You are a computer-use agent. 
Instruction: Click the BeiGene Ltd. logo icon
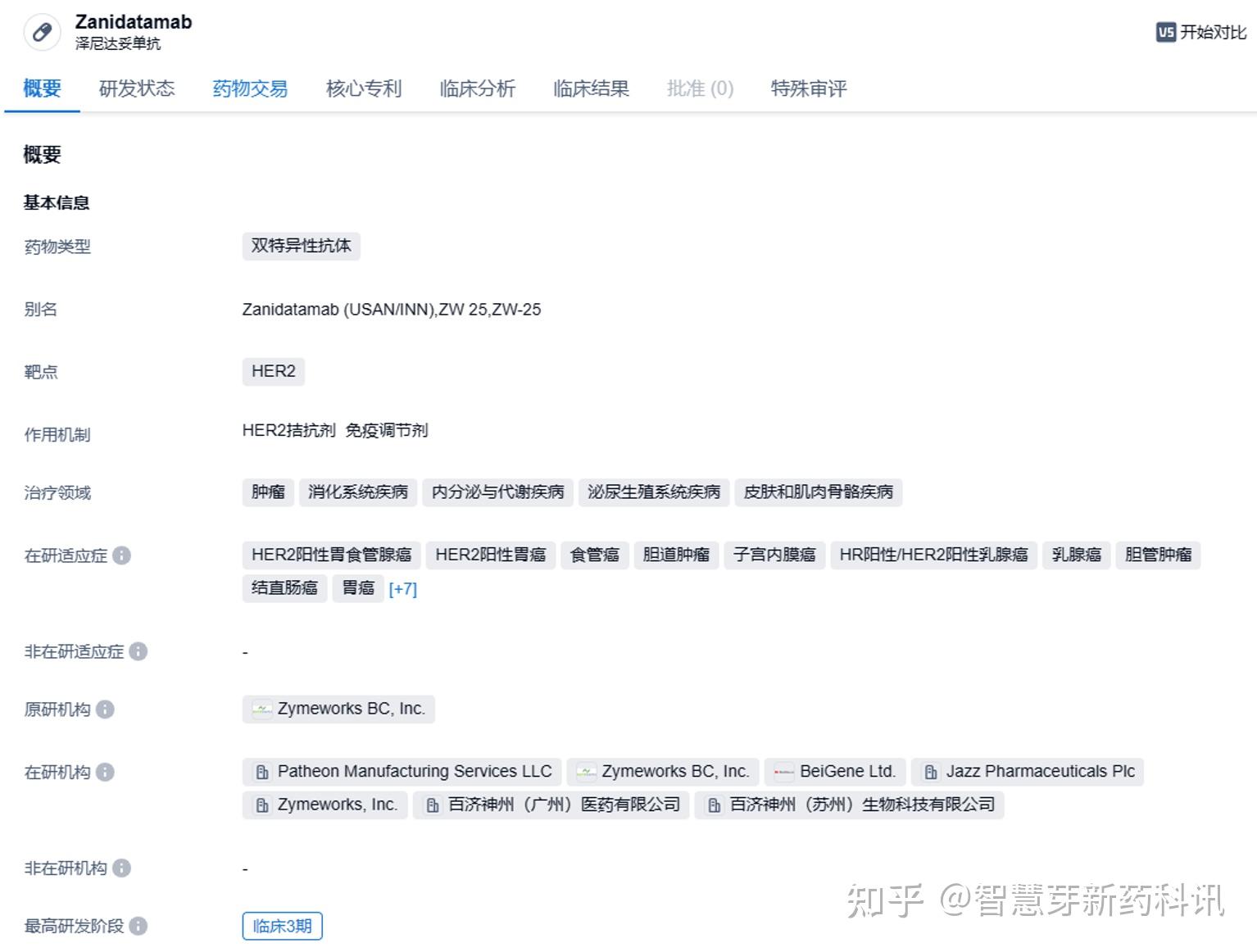tap(784, 771)
